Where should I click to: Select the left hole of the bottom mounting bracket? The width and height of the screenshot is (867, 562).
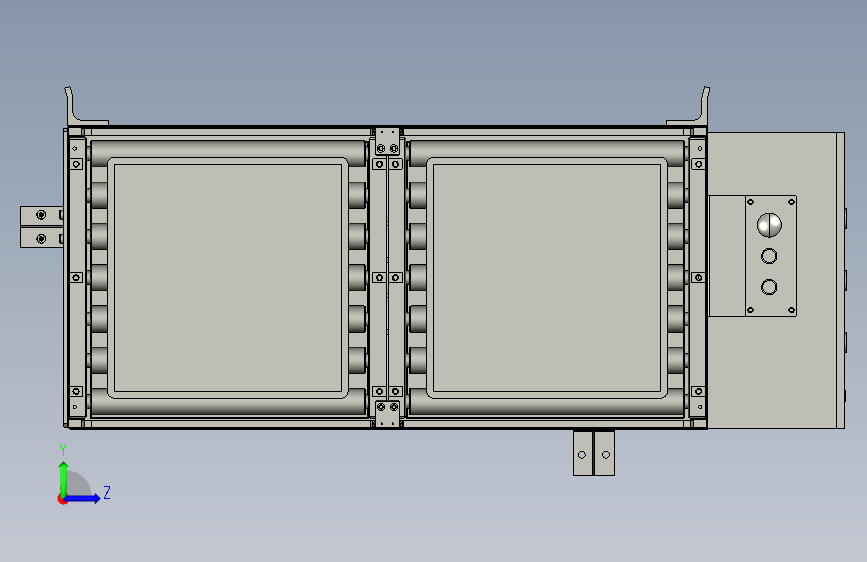click(x=582, y=455)
